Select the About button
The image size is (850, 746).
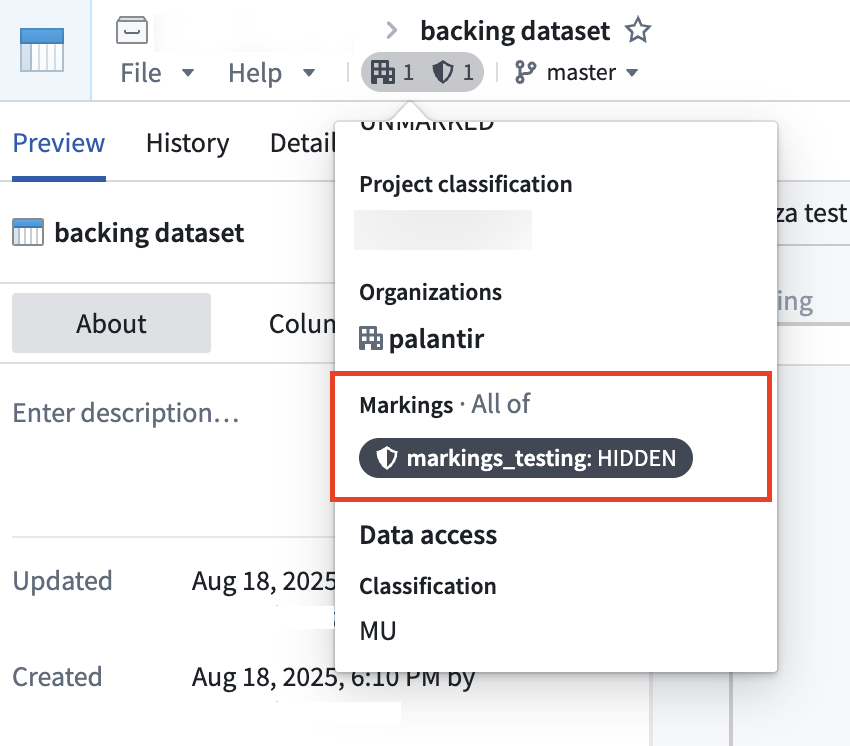pos(111,323)
